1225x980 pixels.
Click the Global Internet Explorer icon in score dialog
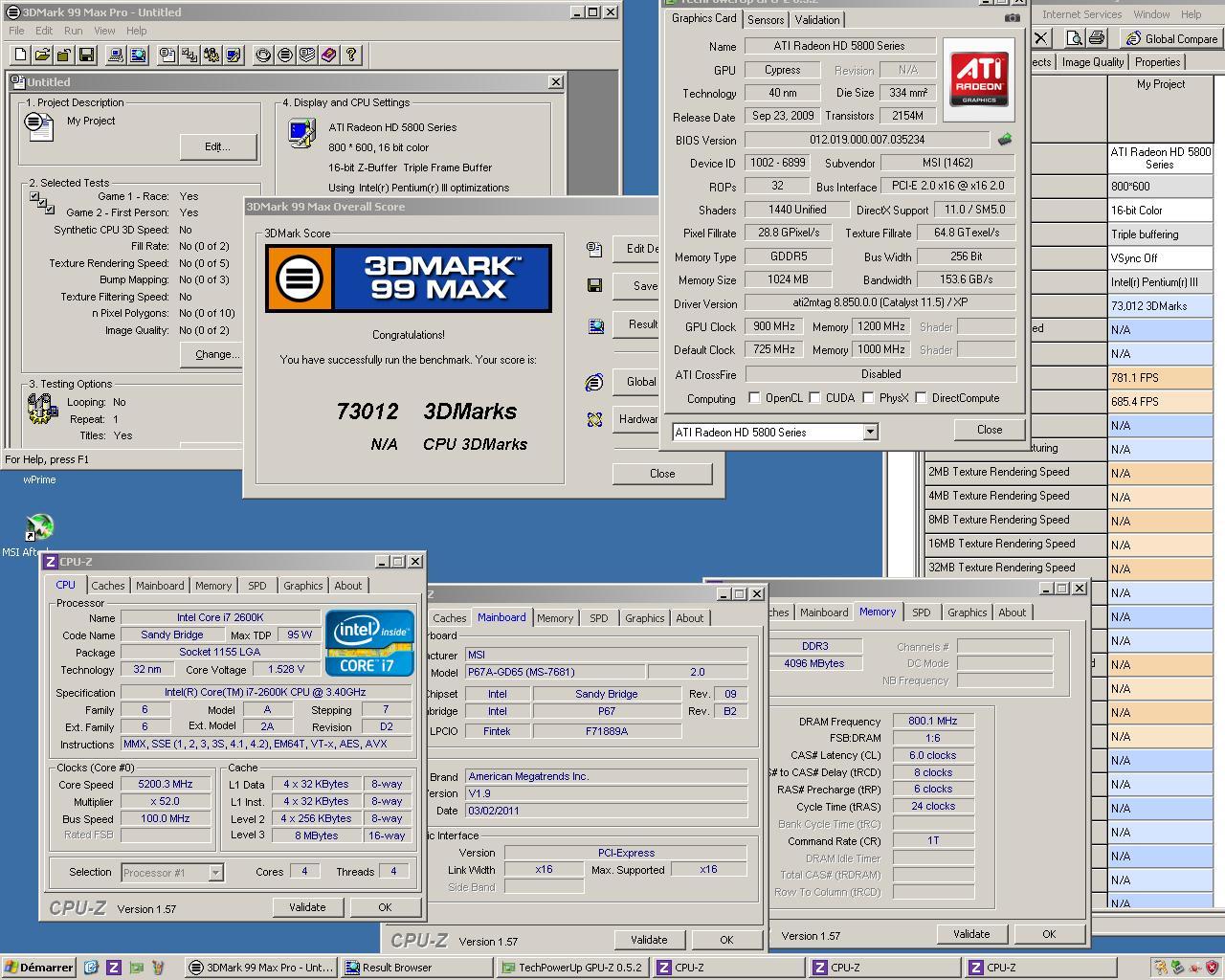594,382
